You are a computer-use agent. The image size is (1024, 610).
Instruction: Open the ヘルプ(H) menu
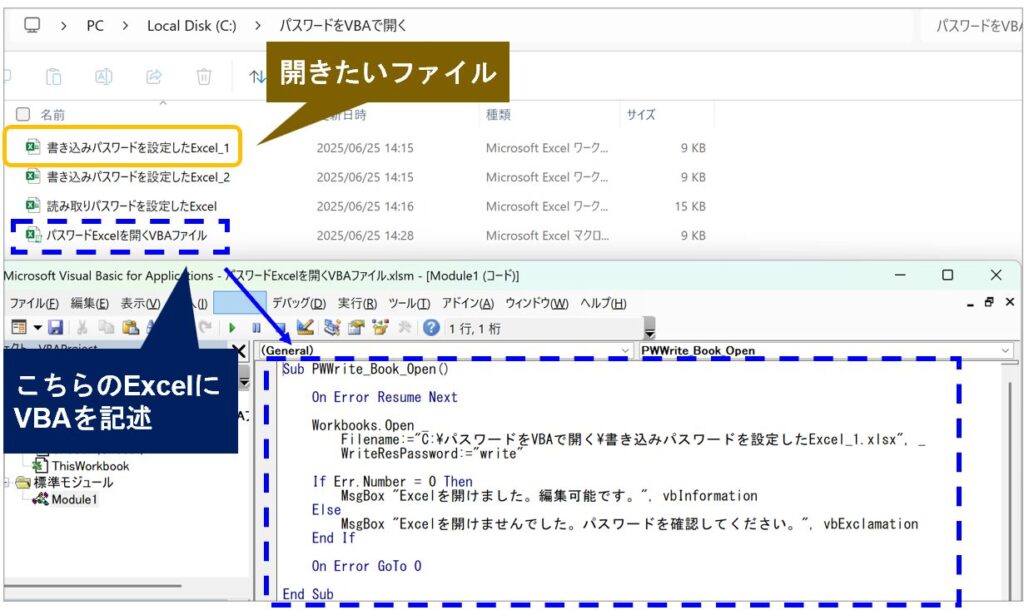[603, 304]
